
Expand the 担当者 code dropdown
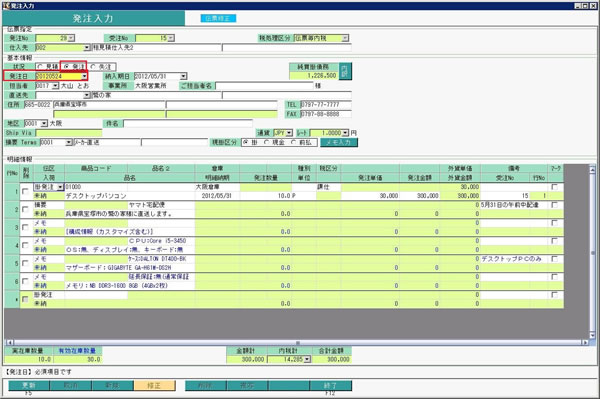coord(55,86)
